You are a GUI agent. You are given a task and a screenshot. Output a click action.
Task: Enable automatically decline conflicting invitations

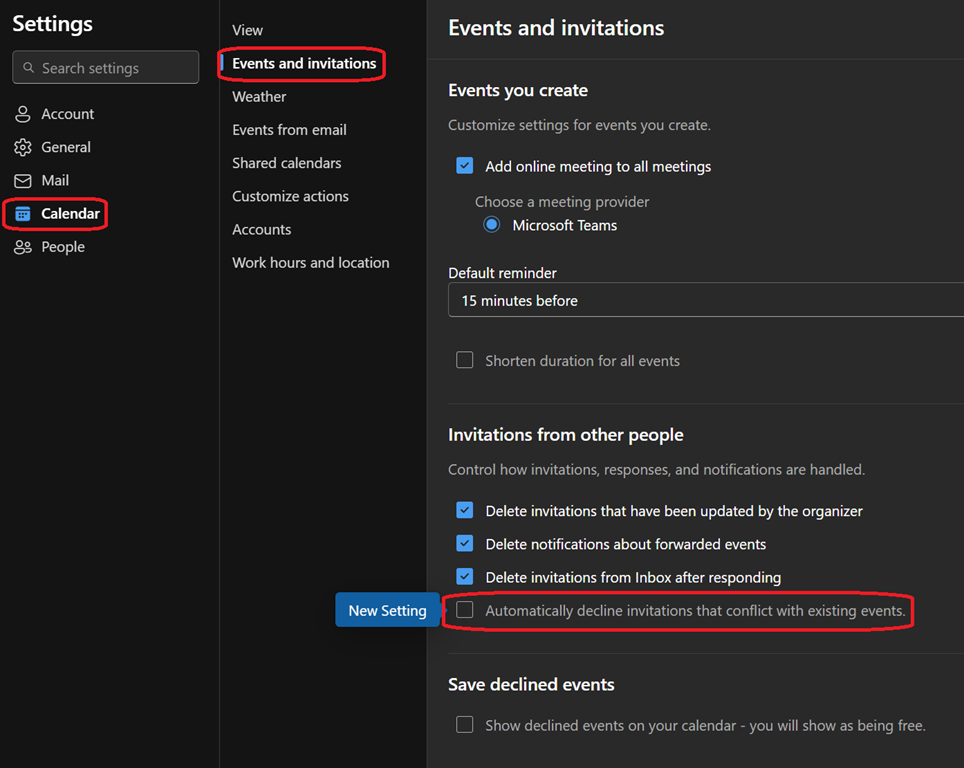(465, 610)
